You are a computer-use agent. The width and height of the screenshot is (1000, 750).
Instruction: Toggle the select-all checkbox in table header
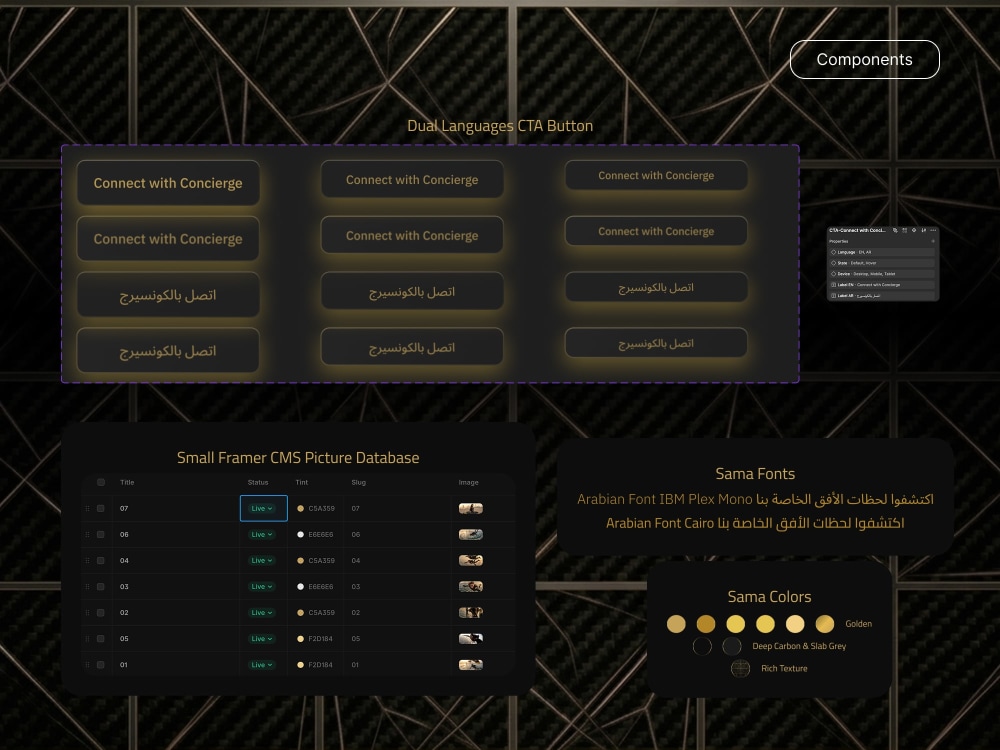[x=101, y=482]
